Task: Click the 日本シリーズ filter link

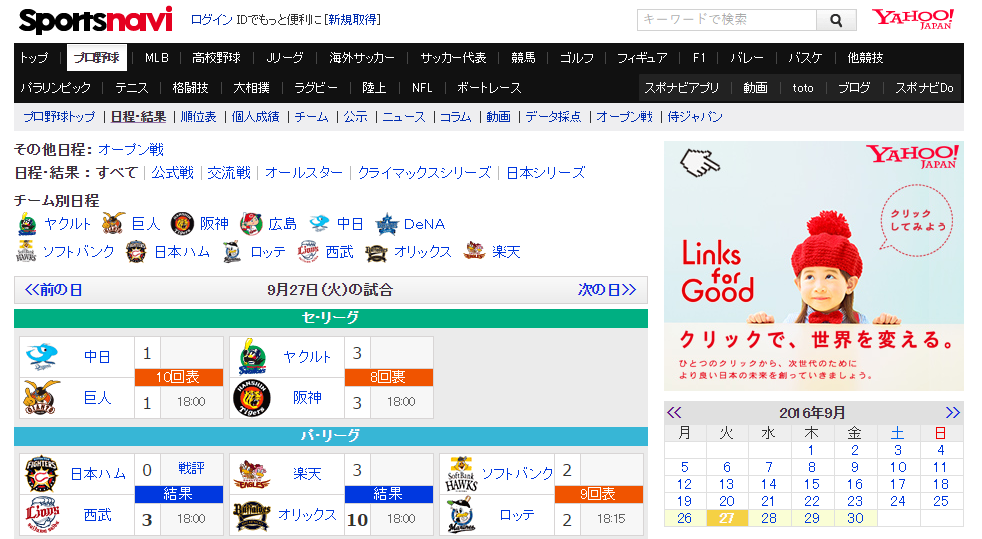Action: 545,173
